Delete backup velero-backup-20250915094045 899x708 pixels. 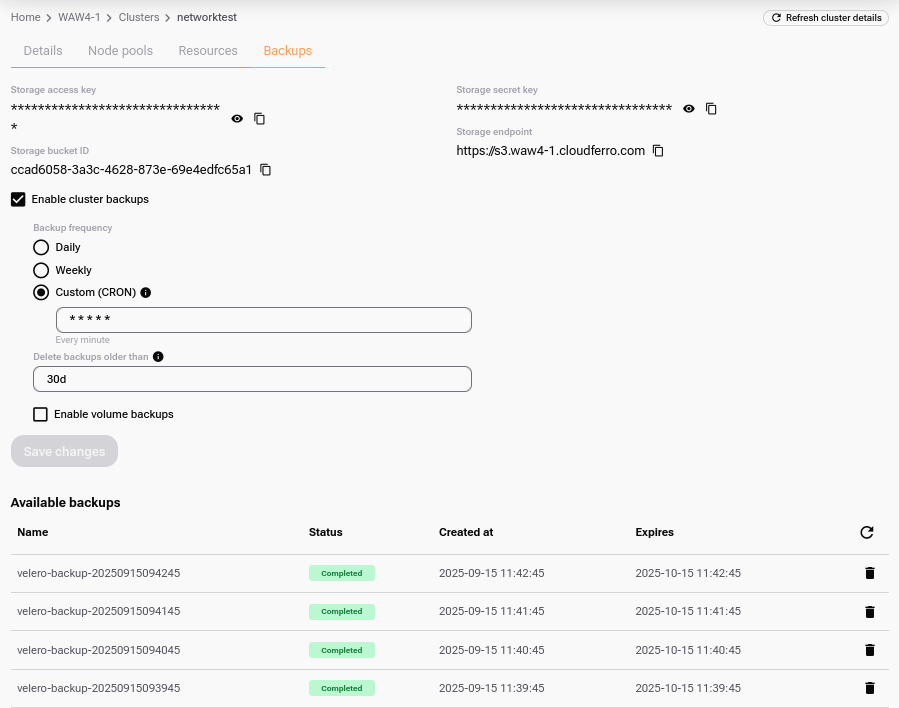[x=869, y=650]
